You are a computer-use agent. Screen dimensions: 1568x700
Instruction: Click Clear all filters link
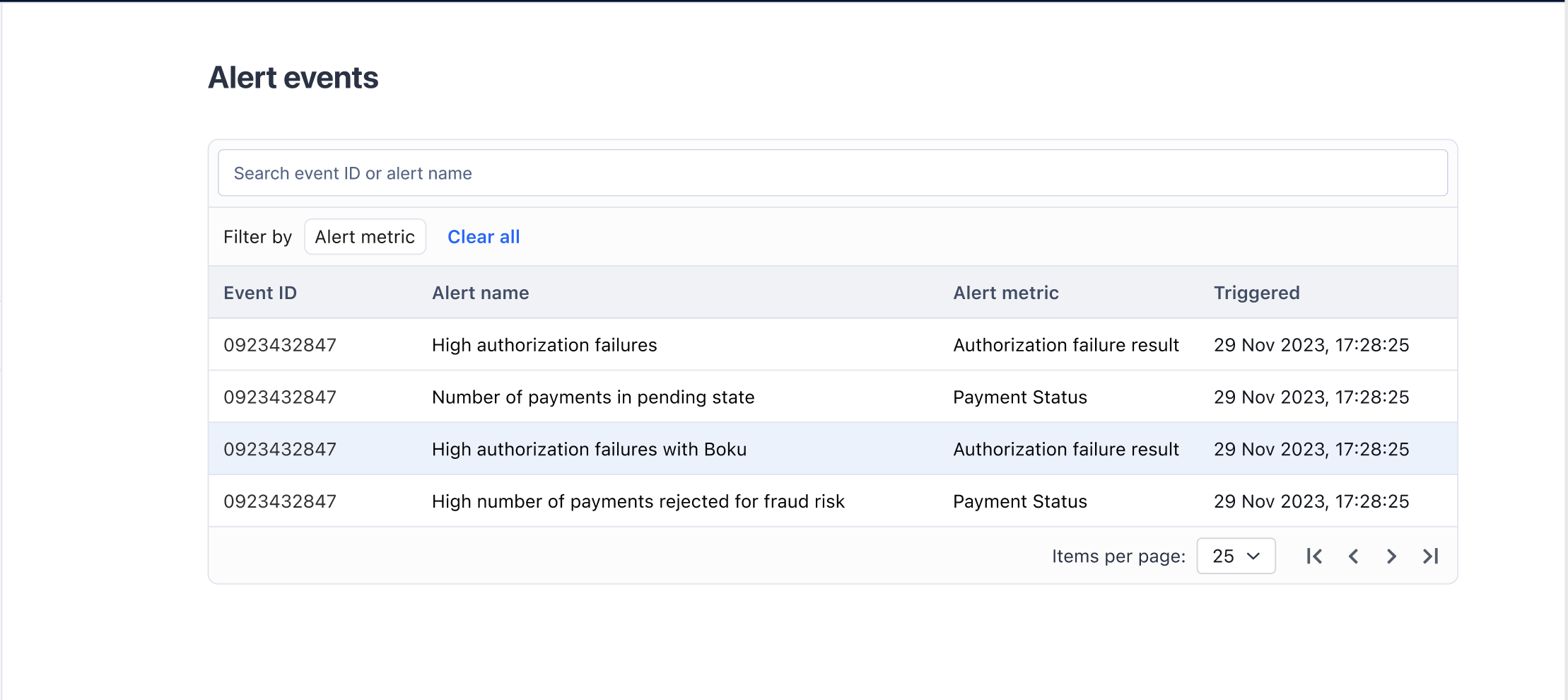484,237
